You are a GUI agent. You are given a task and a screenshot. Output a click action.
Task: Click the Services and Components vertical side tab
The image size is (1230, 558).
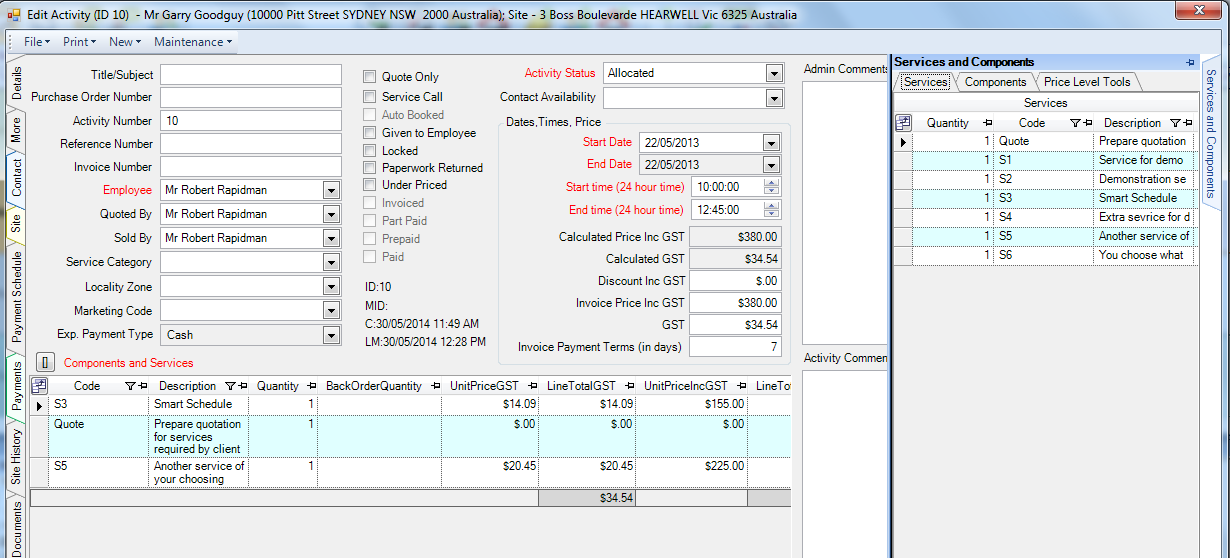point(1210,133)
